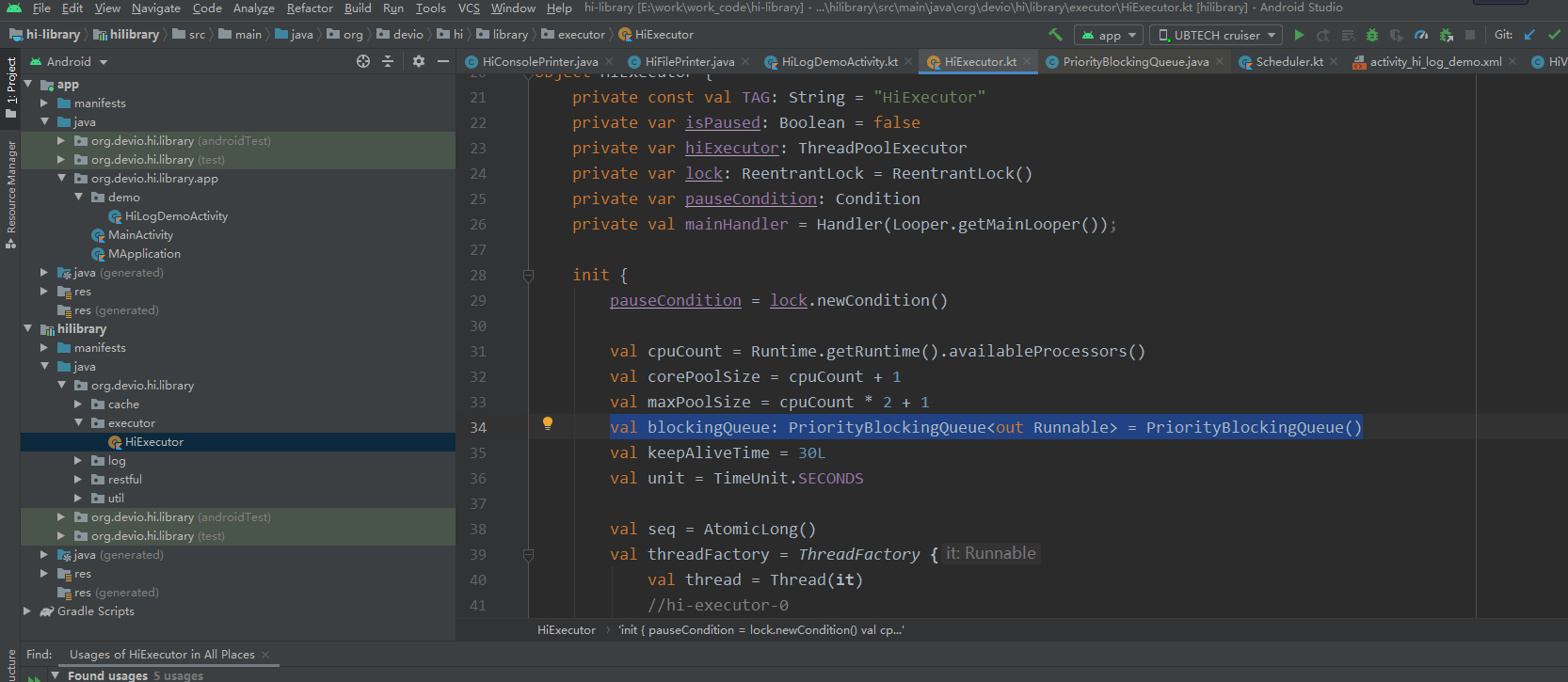Open the app run configuration dropdown
The width and height of the screenshot is (1568, 682).
click(1110, 35)
